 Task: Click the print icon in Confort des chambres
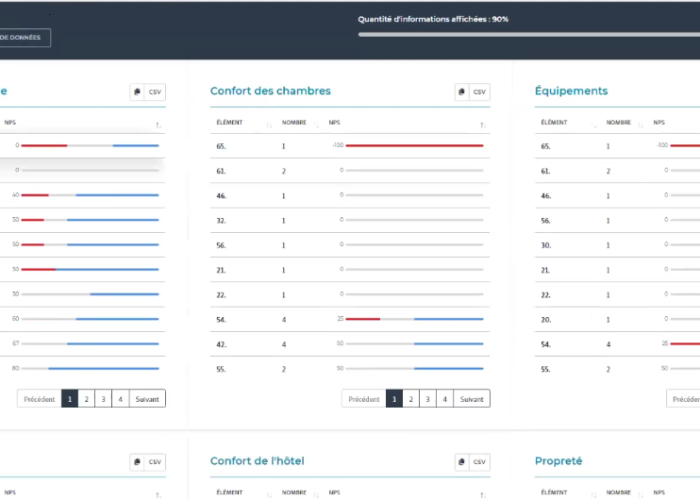coord(462,92)
